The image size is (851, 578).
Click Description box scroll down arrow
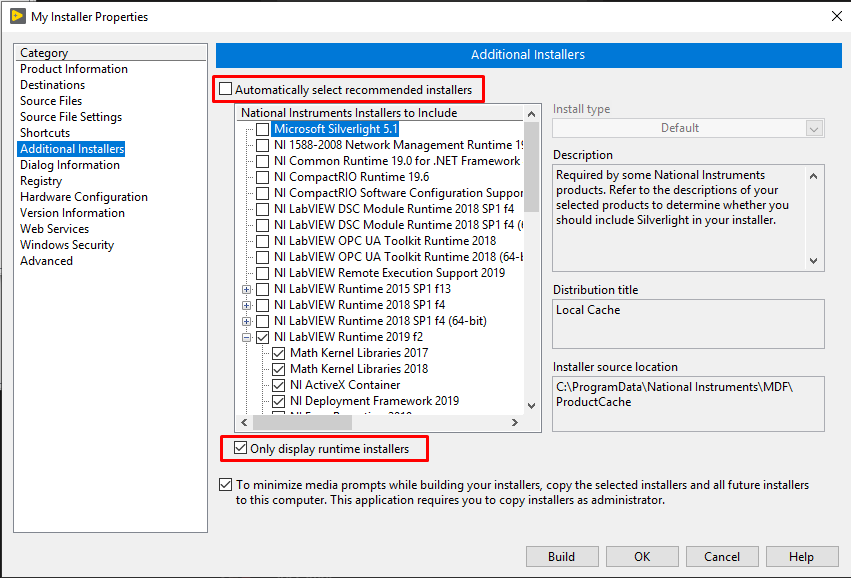coord(813,261)
